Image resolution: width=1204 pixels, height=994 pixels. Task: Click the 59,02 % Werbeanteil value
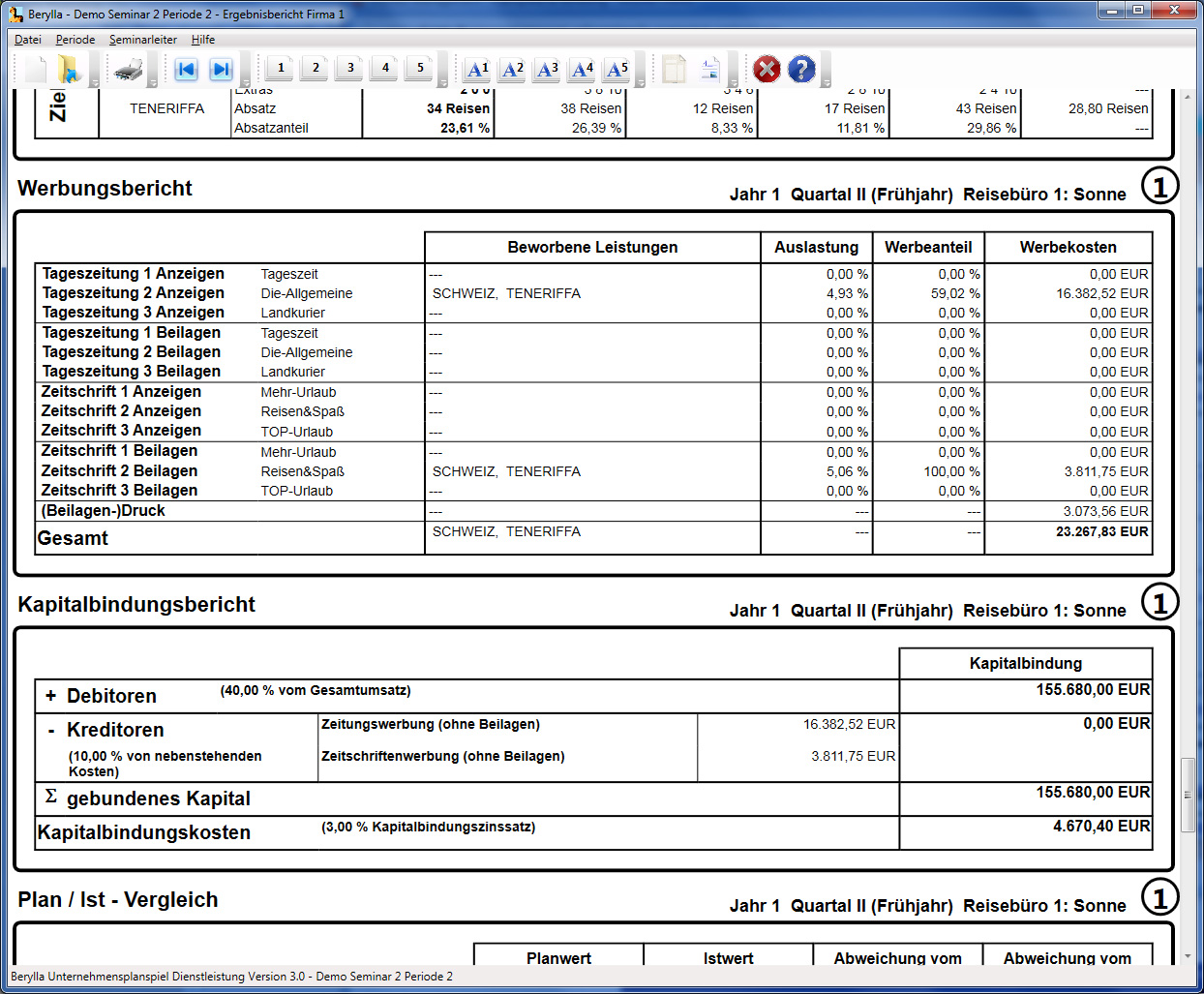955,293
